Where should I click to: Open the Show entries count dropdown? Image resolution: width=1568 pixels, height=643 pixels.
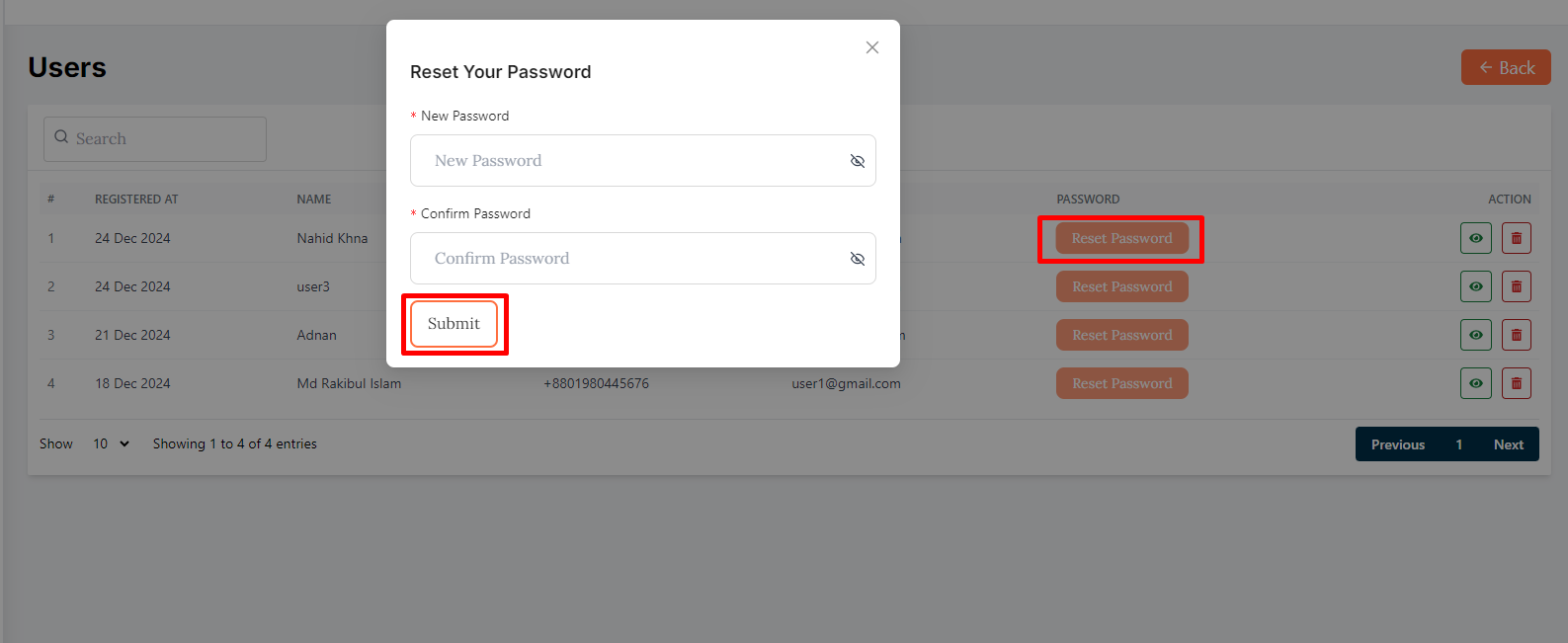(x=111, y=444)
